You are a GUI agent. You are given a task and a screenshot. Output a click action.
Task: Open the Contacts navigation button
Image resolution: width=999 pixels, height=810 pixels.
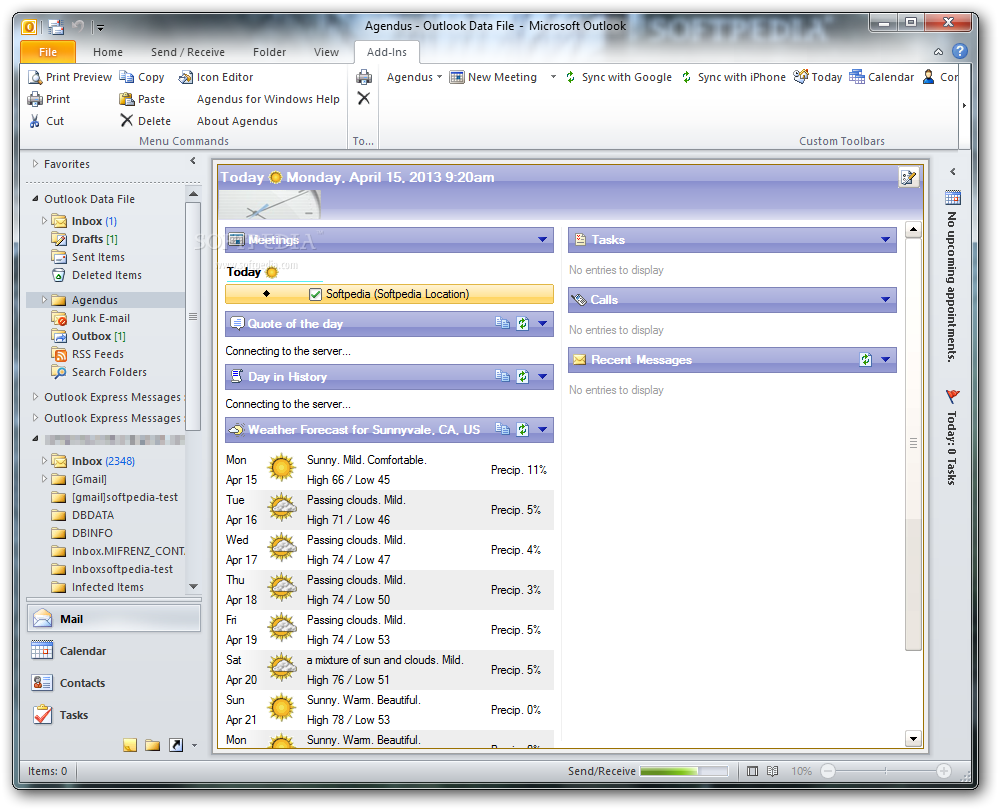(x=114, y=683)
